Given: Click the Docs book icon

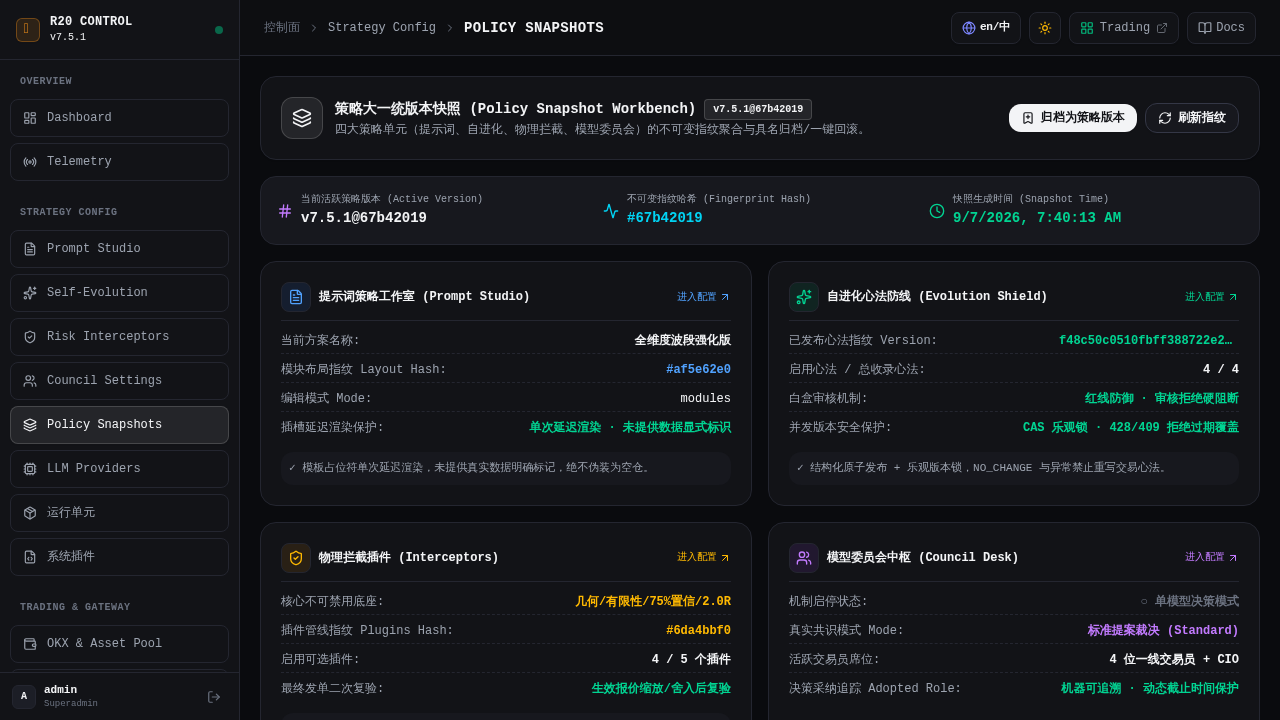Looking at the screenshot, I should point(1205,28).
